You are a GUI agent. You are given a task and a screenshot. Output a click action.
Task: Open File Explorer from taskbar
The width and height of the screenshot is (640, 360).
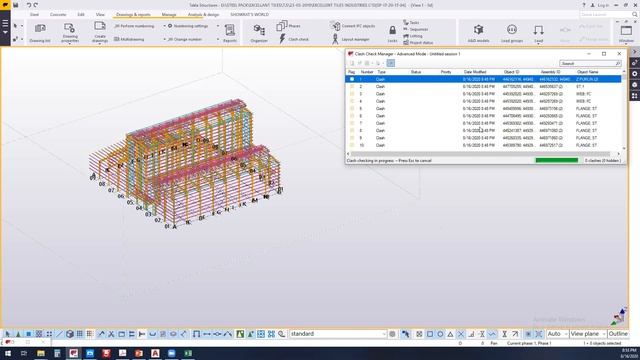pyautogui.click(x=41, y=353)
